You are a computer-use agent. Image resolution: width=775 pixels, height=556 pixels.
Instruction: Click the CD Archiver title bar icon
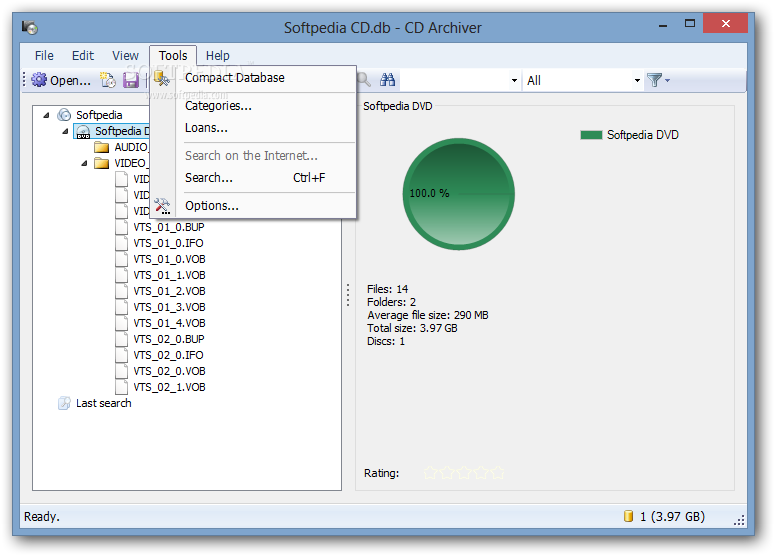click(30, 27)
